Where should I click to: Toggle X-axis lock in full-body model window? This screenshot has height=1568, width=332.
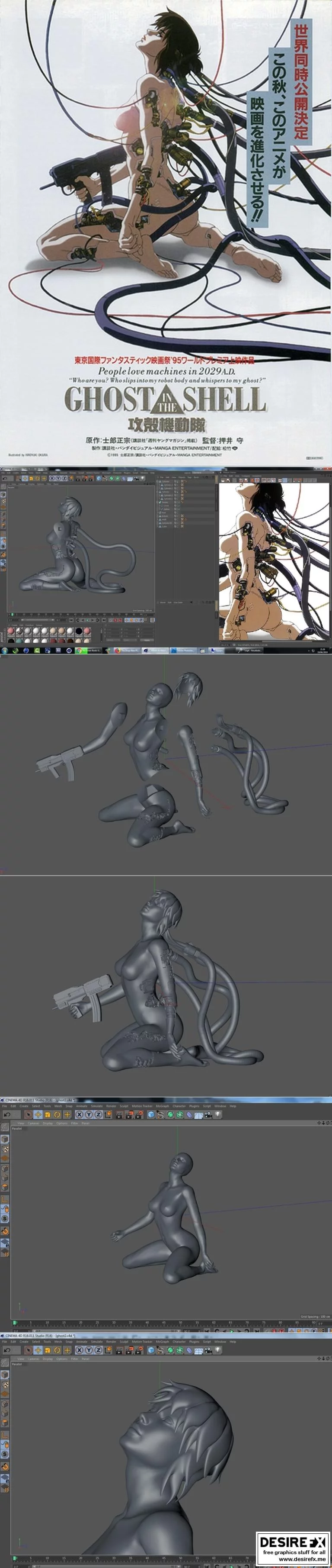79,1114
